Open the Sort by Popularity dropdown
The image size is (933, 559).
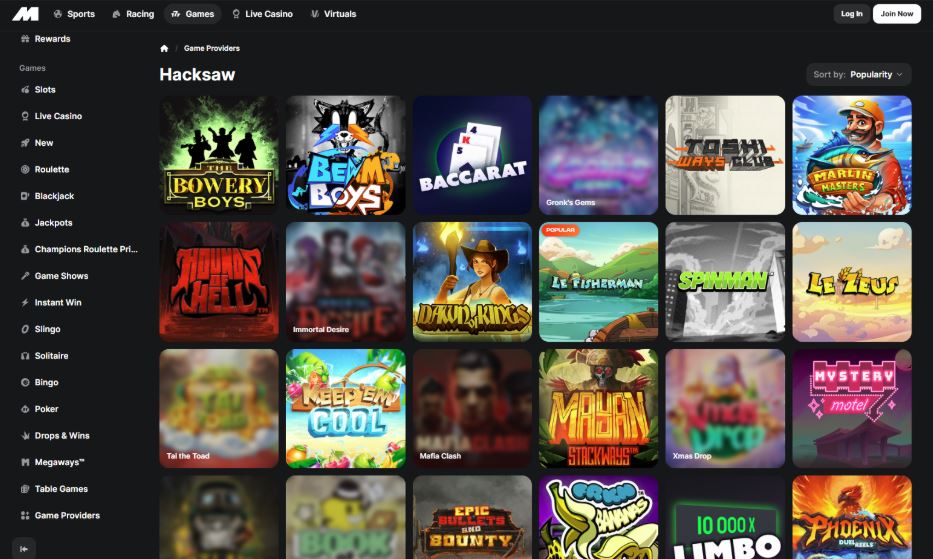[858, 74]
